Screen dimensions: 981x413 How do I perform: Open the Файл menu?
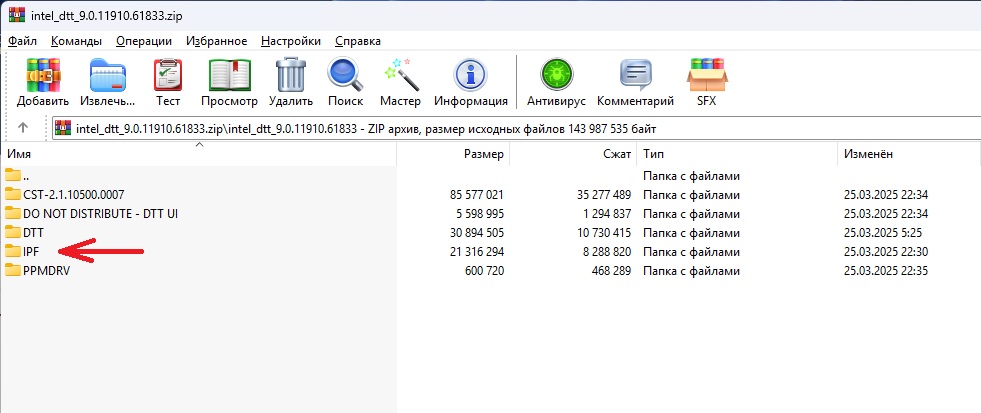coord(22,41)
